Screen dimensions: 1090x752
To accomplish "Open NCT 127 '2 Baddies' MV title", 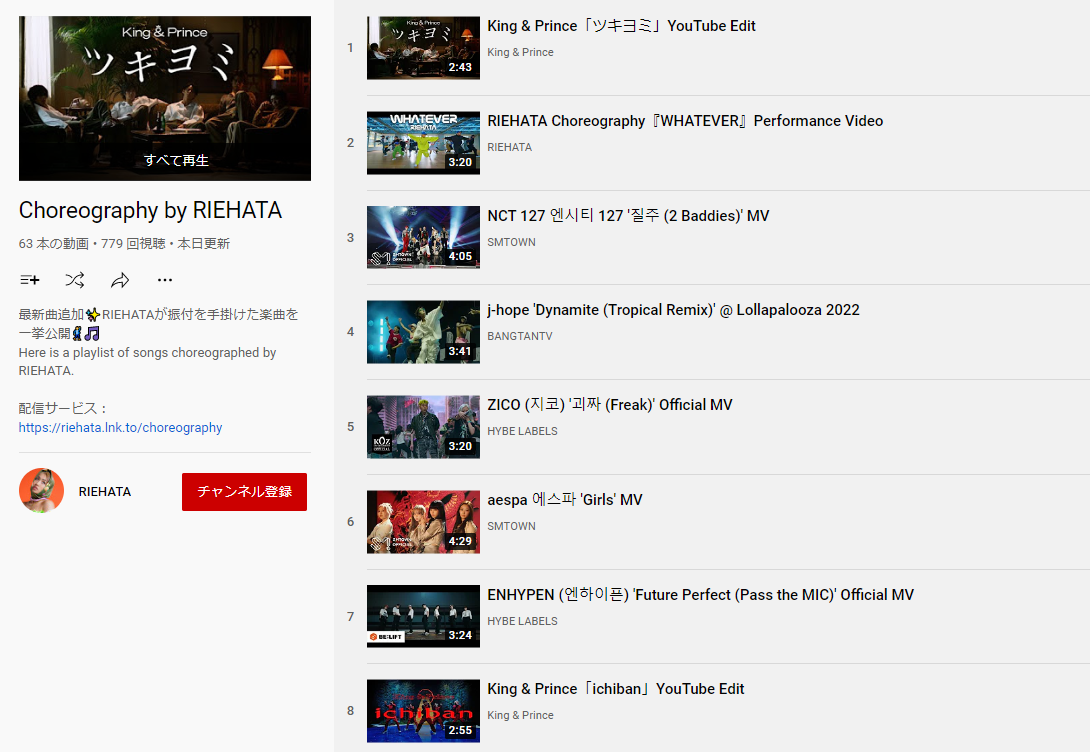I will [628, 215].
